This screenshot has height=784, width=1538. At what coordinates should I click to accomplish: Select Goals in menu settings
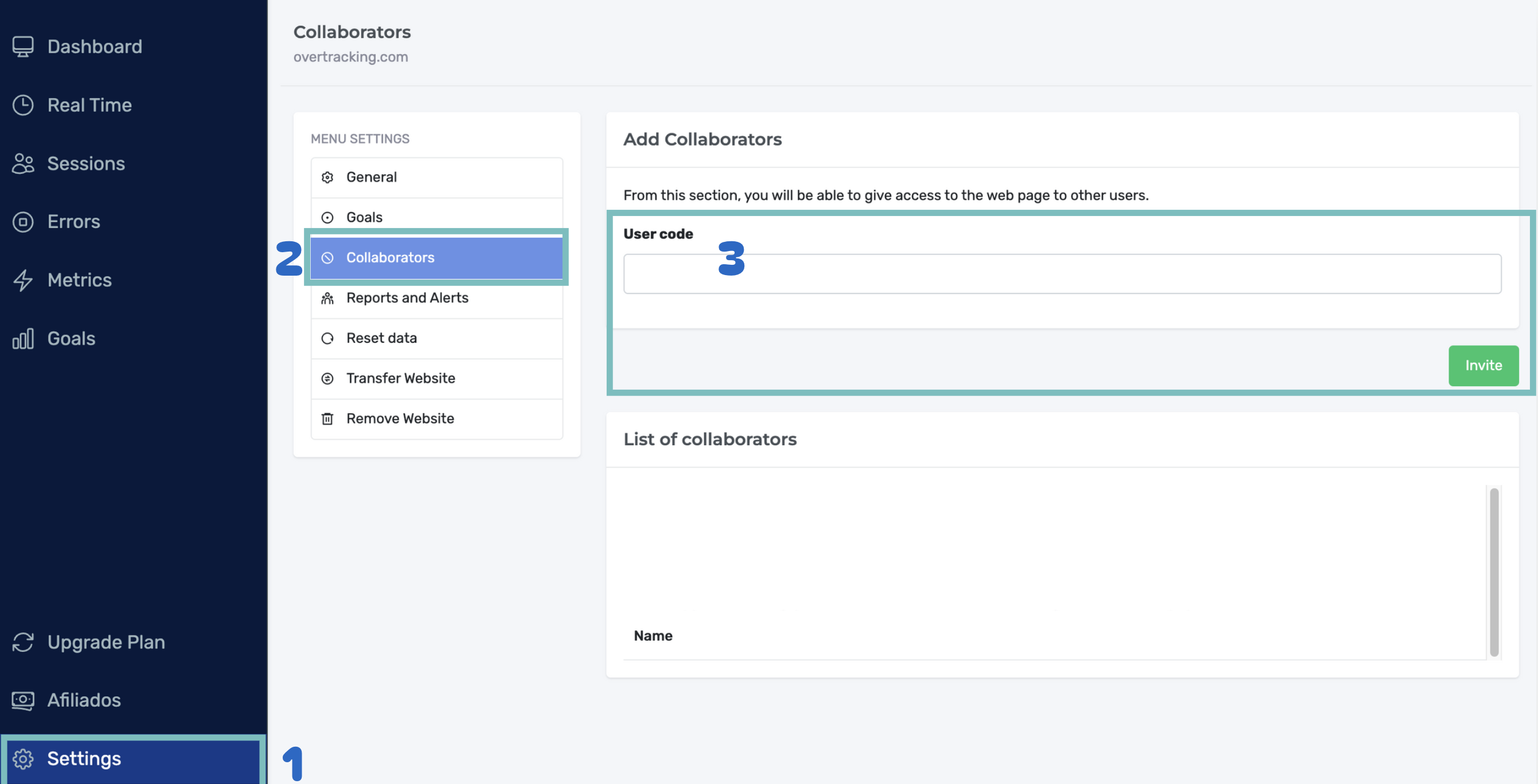pyautogui.click(x=436, y=218)
